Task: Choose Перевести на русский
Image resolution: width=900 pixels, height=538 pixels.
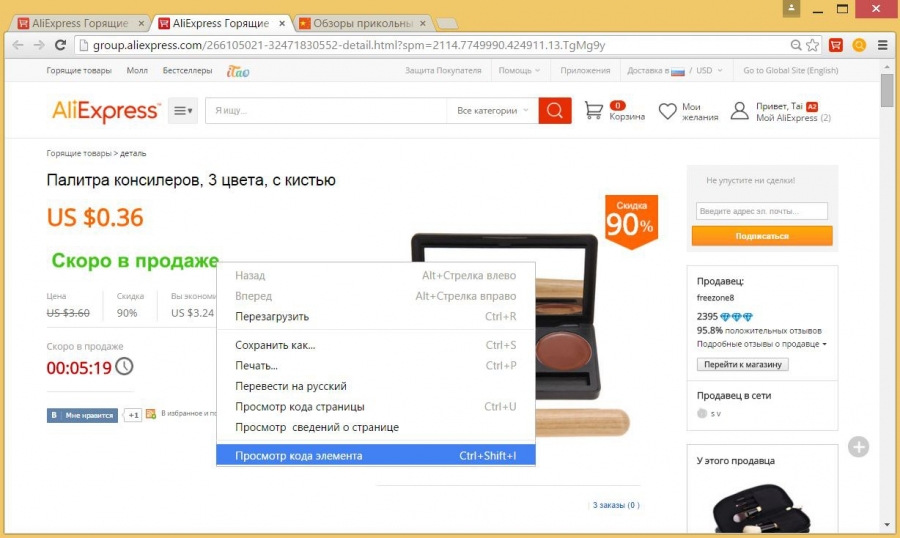Action: 375,386
